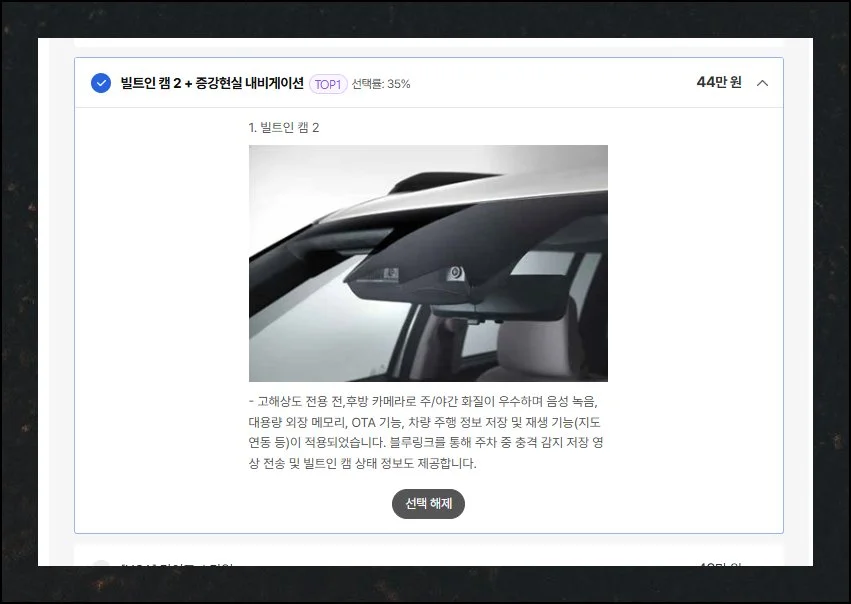Open the built-in cam product image
Screen dimensions: 851x604
click(428, 263)
